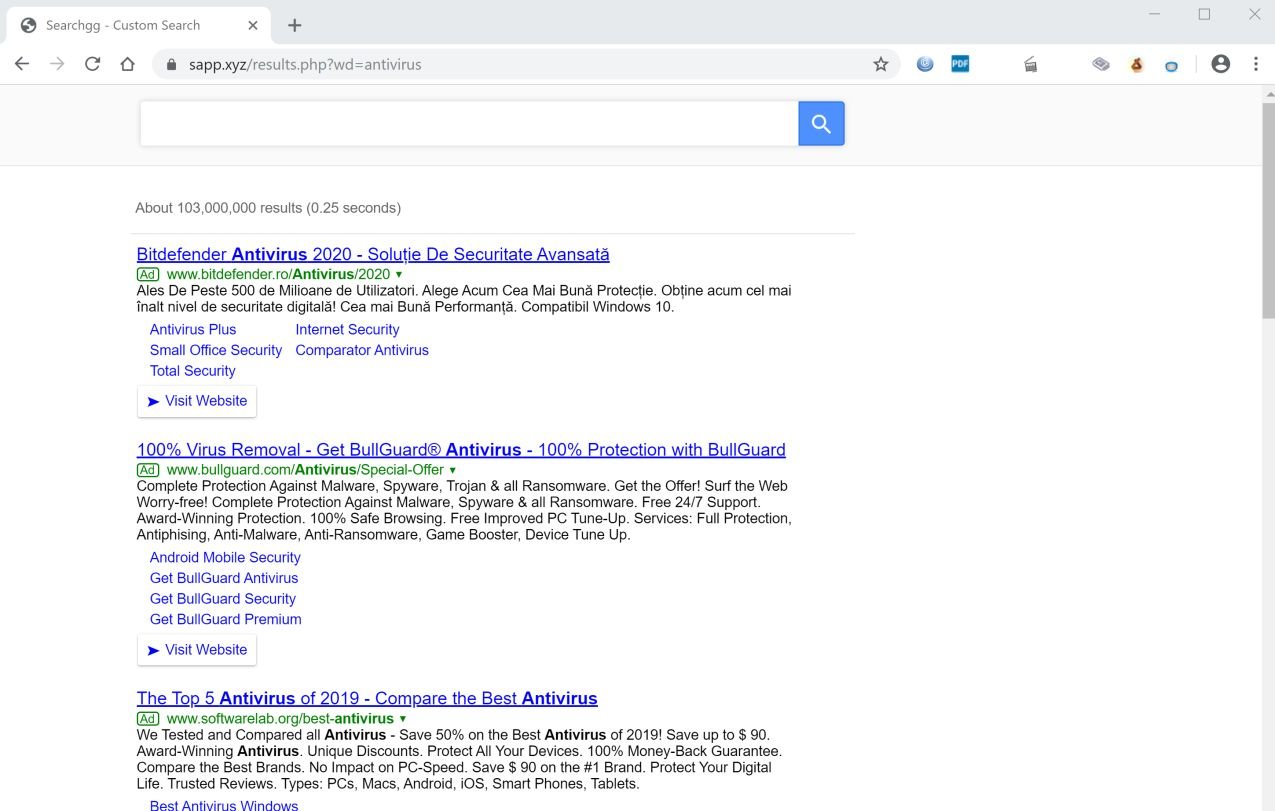This screenshot has height=811, width=1275.
Task: Open the 100% Virus Removal BullGuard ad title
Action: point(461,449)
